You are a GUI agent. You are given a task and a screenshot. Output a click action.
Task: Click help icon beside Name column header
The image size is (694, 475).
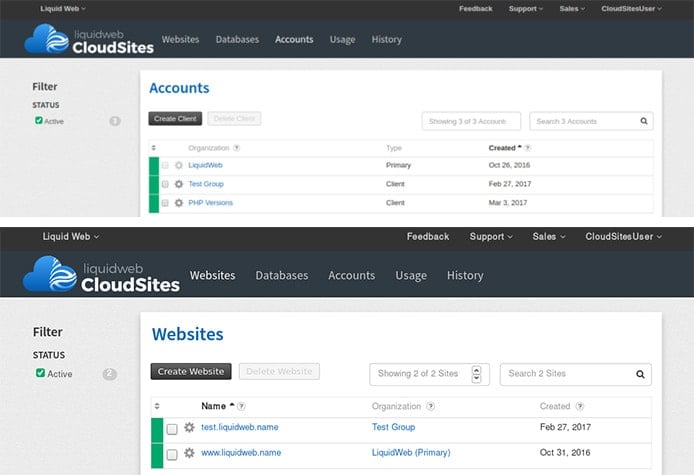pyautogui.click(x=241, y=406)
